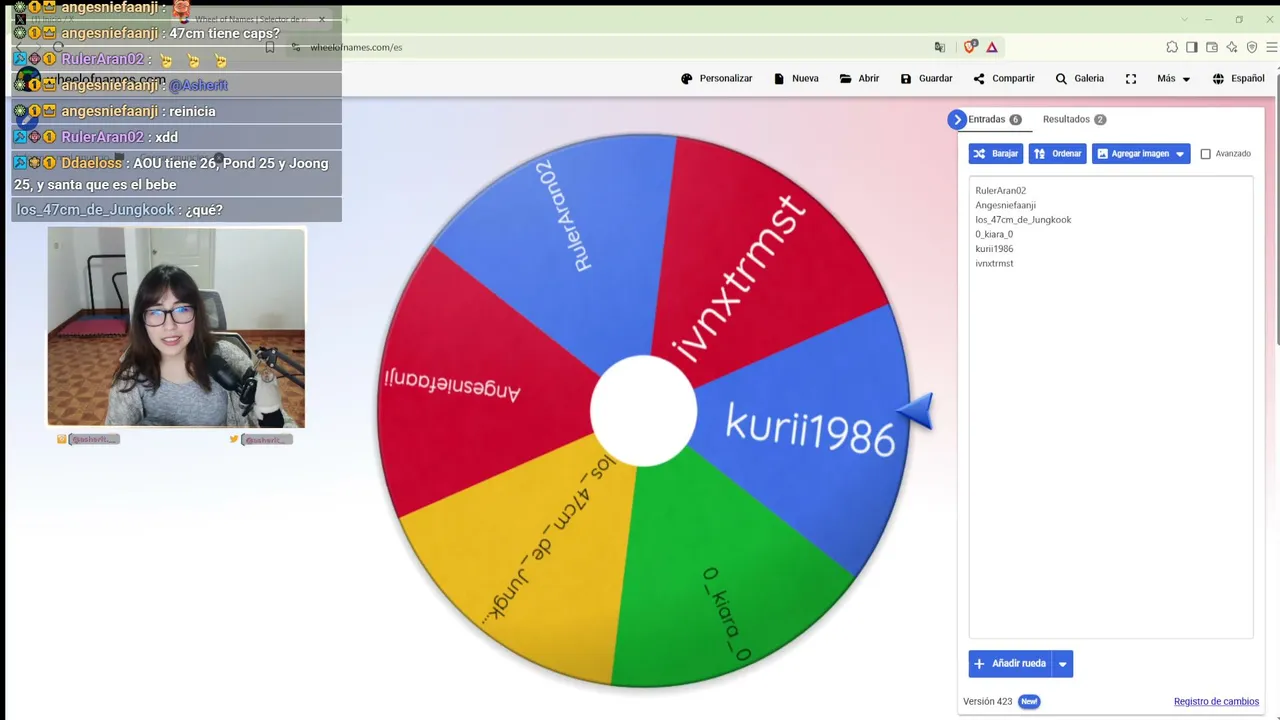
Task: Open Añadir rueda dropdown arrow
Action: pos(1063,664)
